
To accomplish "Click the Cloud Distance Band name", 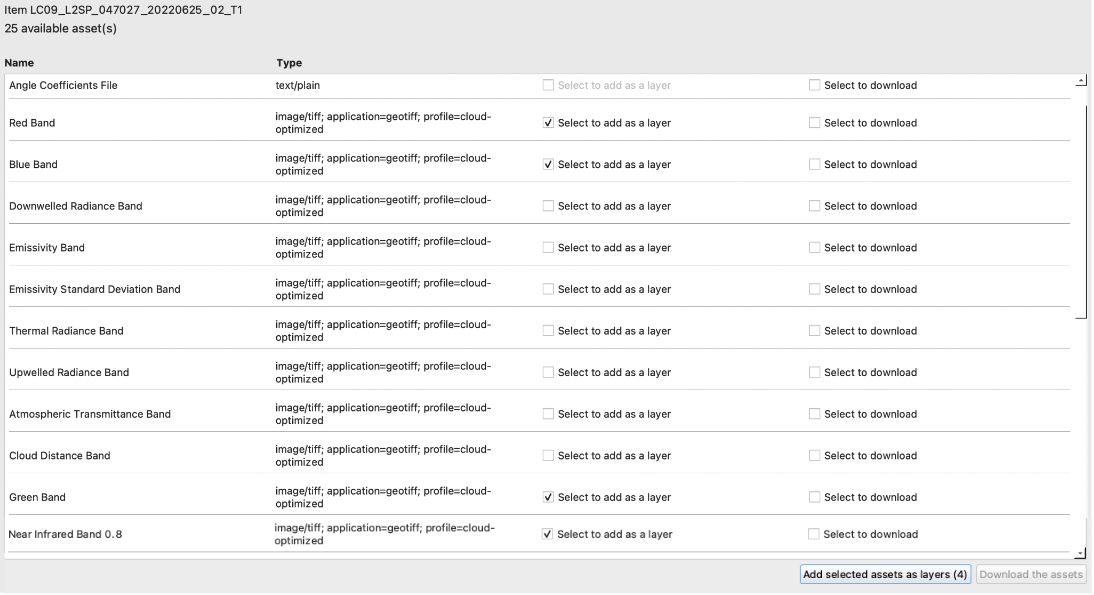I will pyautogui.click(x=60, y=456).
